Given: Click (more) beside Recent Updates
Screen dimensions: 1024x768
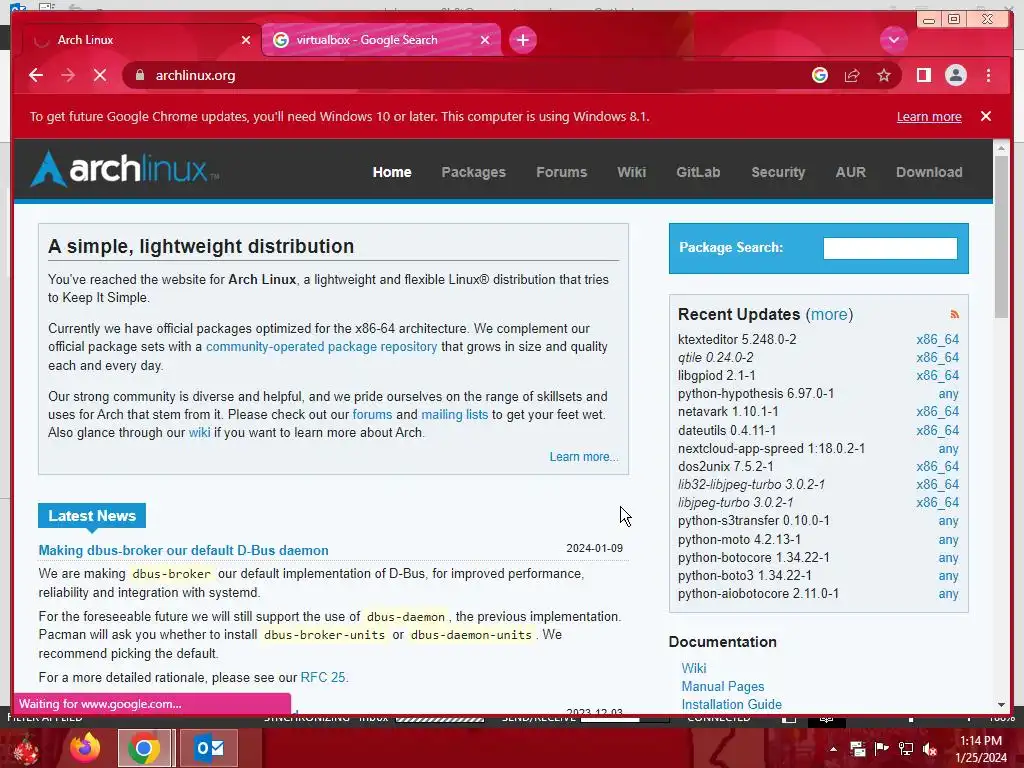Looking at the screenshot, I should 829,315.
